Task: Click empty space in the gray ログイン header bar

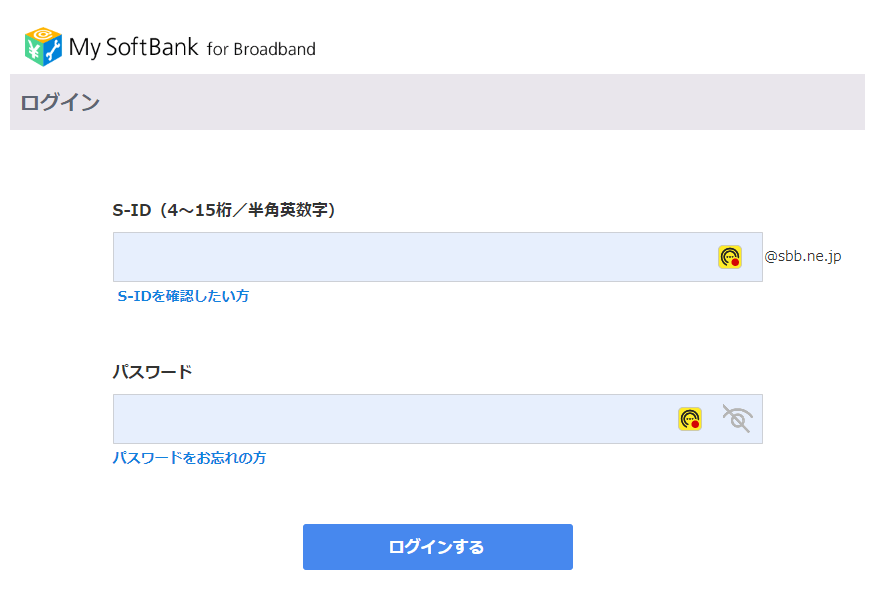Action: tap(500, 102)
